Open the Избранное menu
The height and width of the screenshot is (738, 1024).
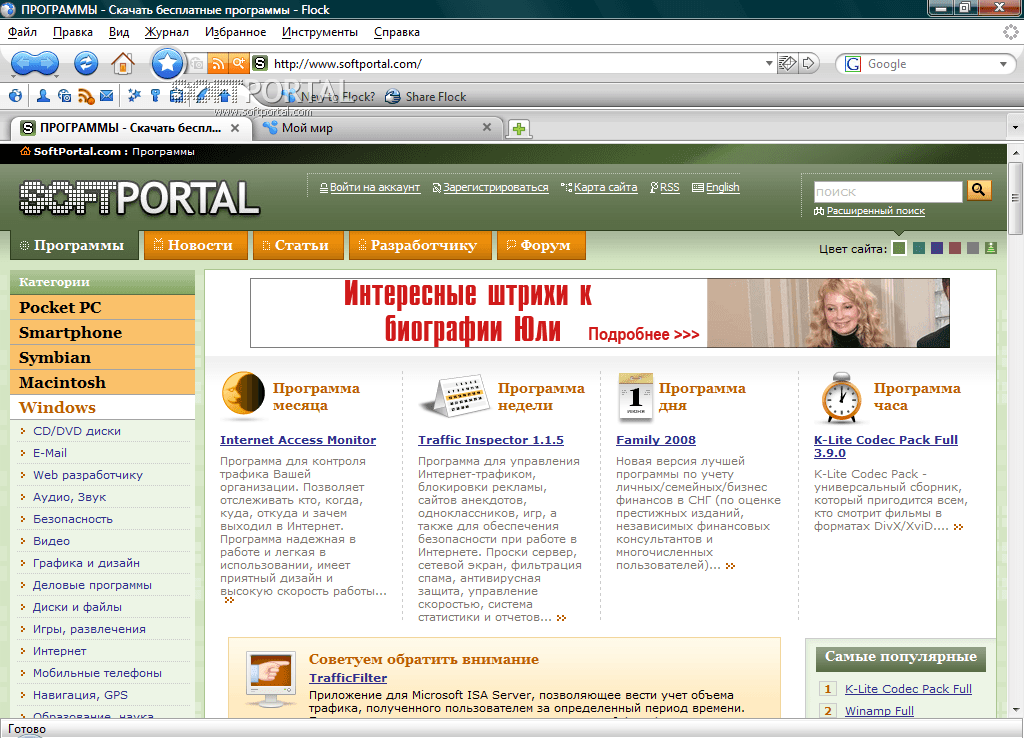[235, 32]
